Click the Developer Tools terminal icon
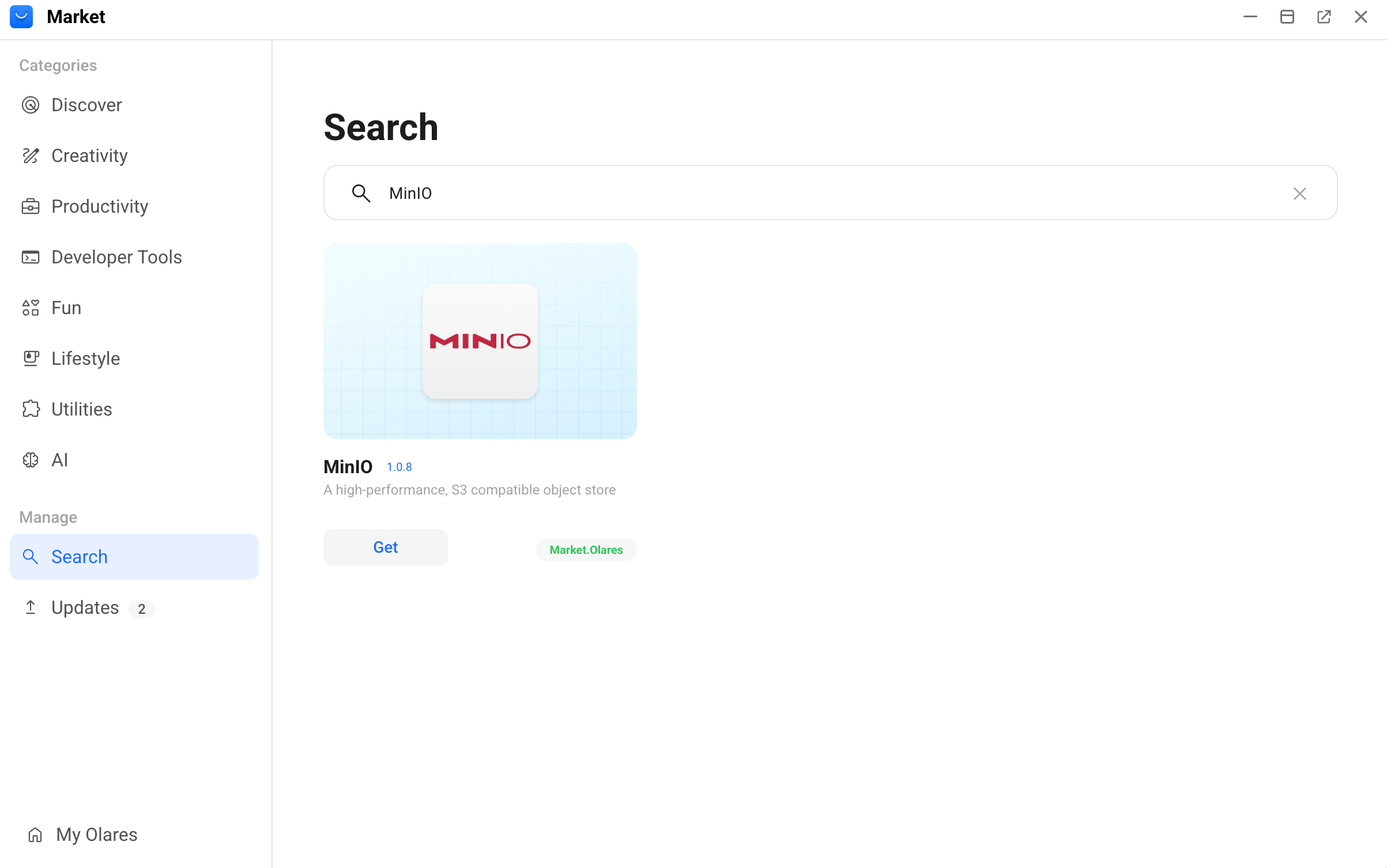1387x868 pixels. click(31, 257)
